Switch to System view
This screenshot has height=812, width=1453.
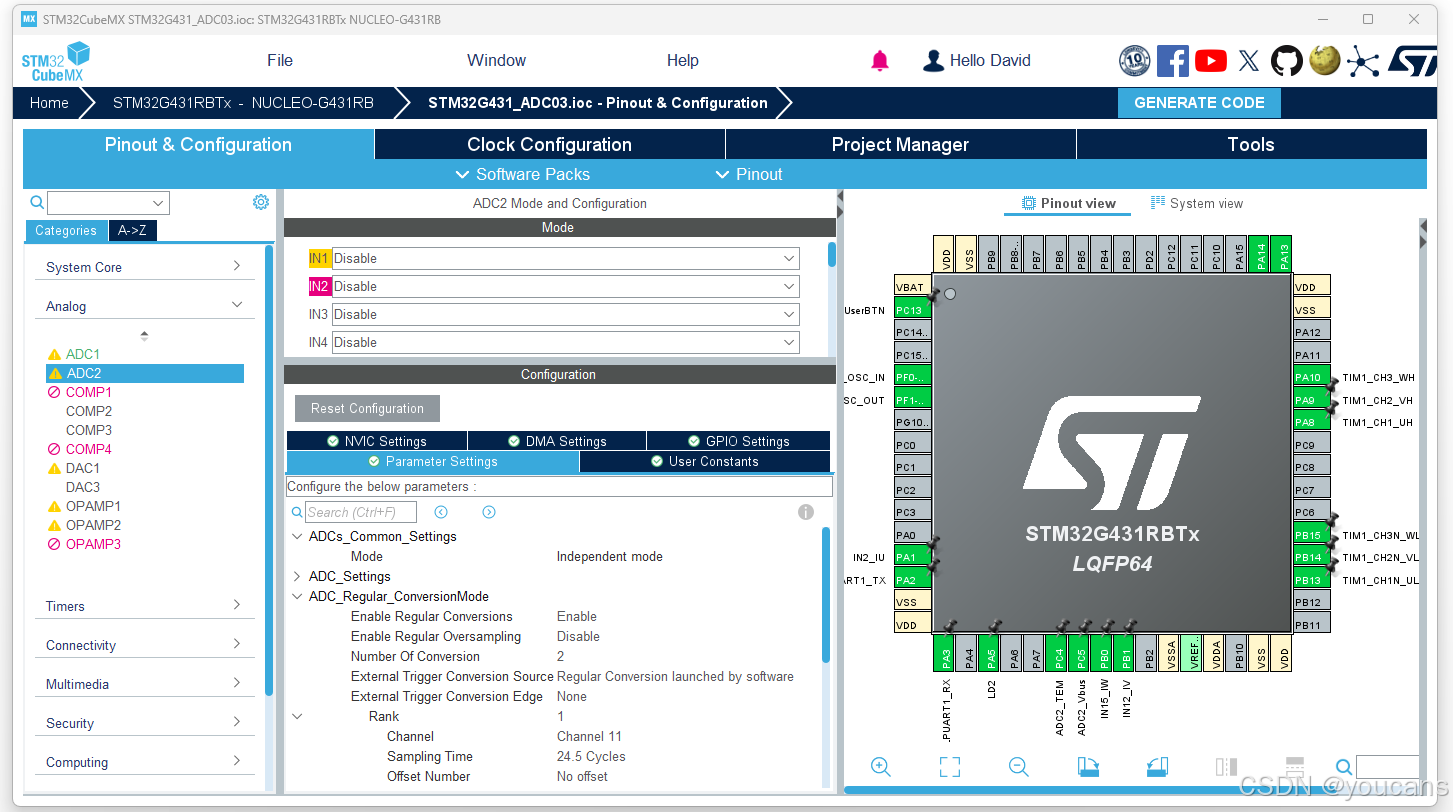[x=1197, y=203]
